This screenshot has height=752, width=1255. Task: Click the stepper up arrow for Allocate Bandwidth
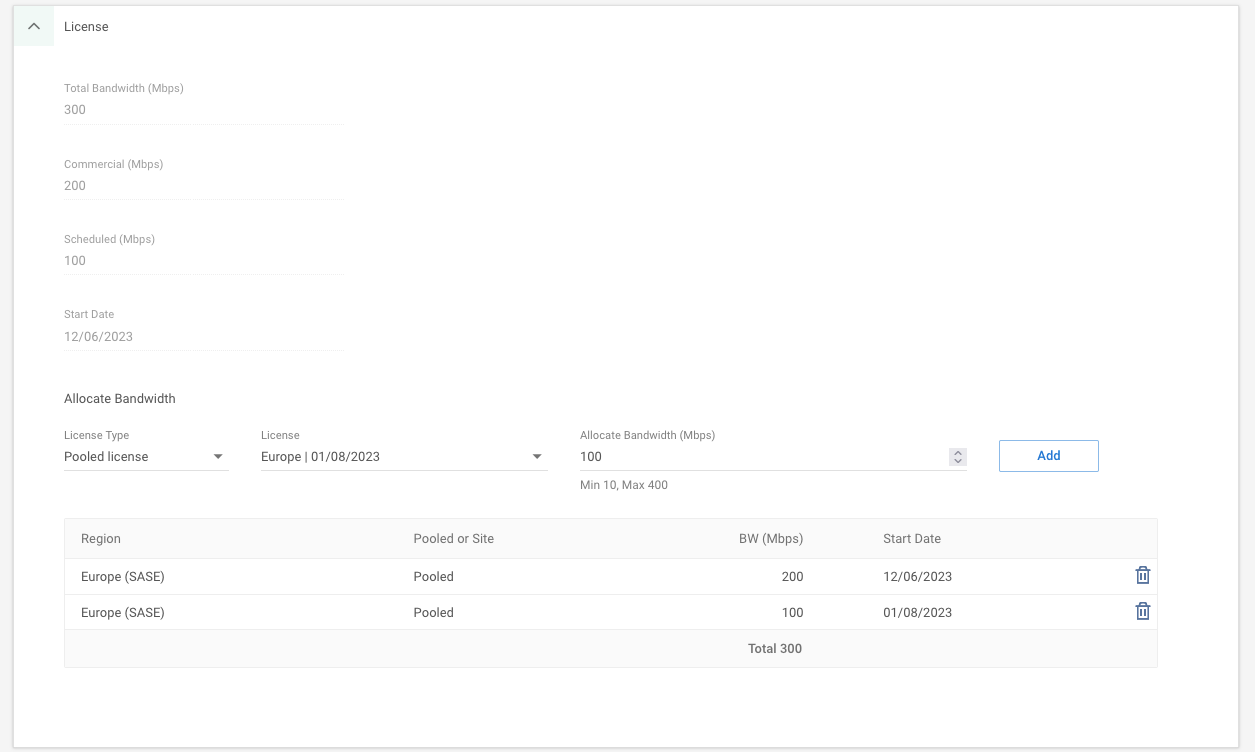click(958, 451)
